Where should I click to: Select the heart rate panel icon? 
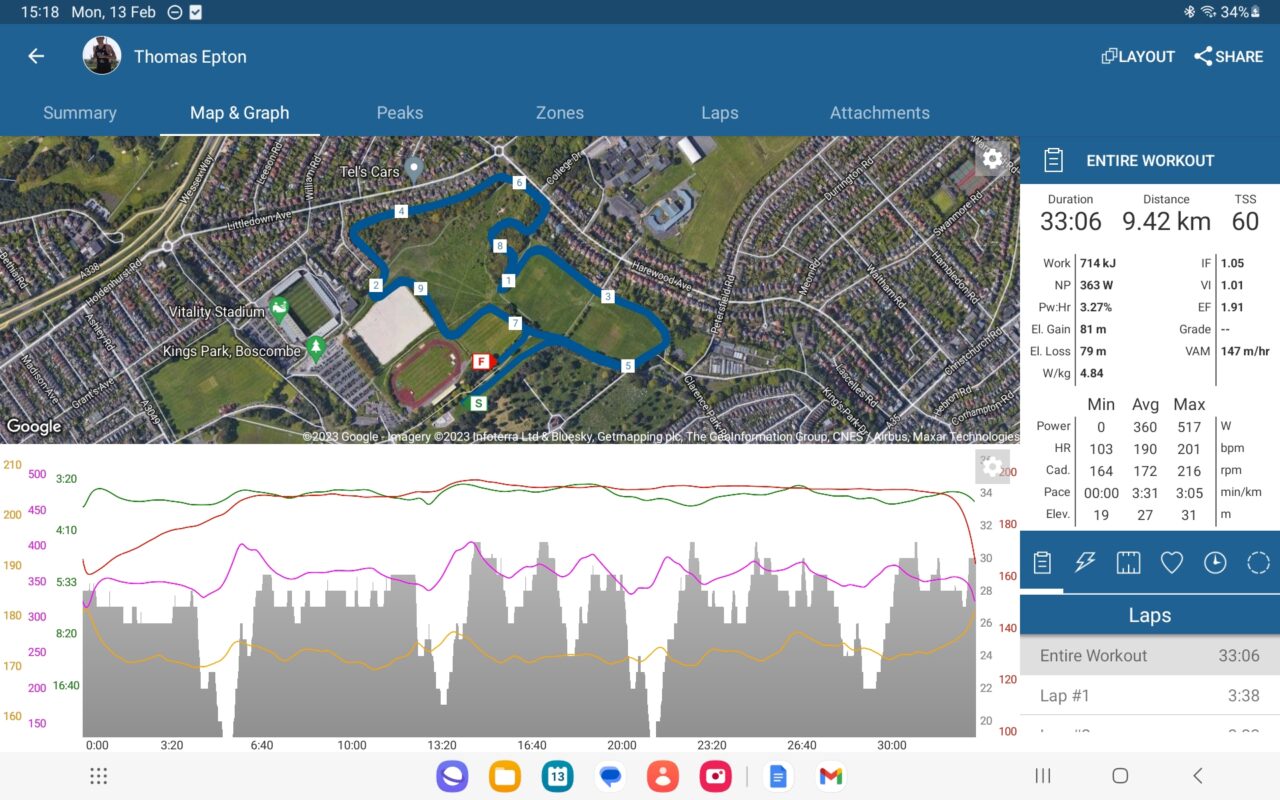click(x=1171, y=562)
